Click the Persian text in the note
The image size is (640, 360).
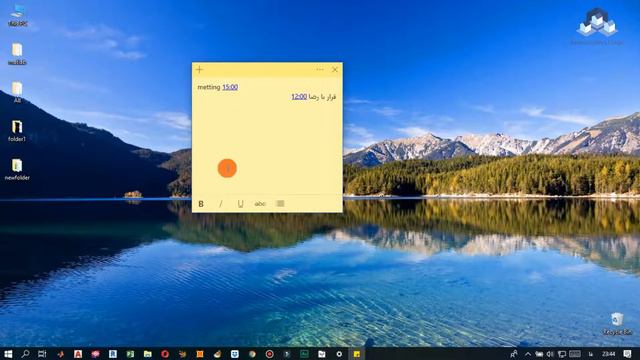pos(322,97)
